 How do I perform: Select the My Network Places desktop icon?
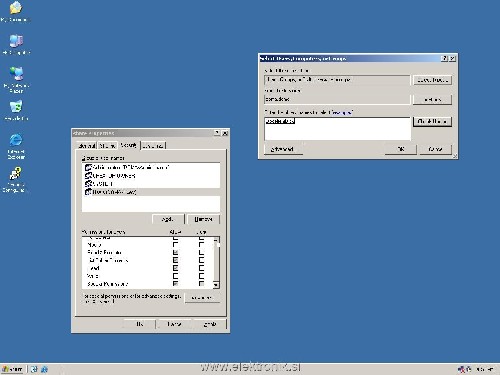[16, 80]
